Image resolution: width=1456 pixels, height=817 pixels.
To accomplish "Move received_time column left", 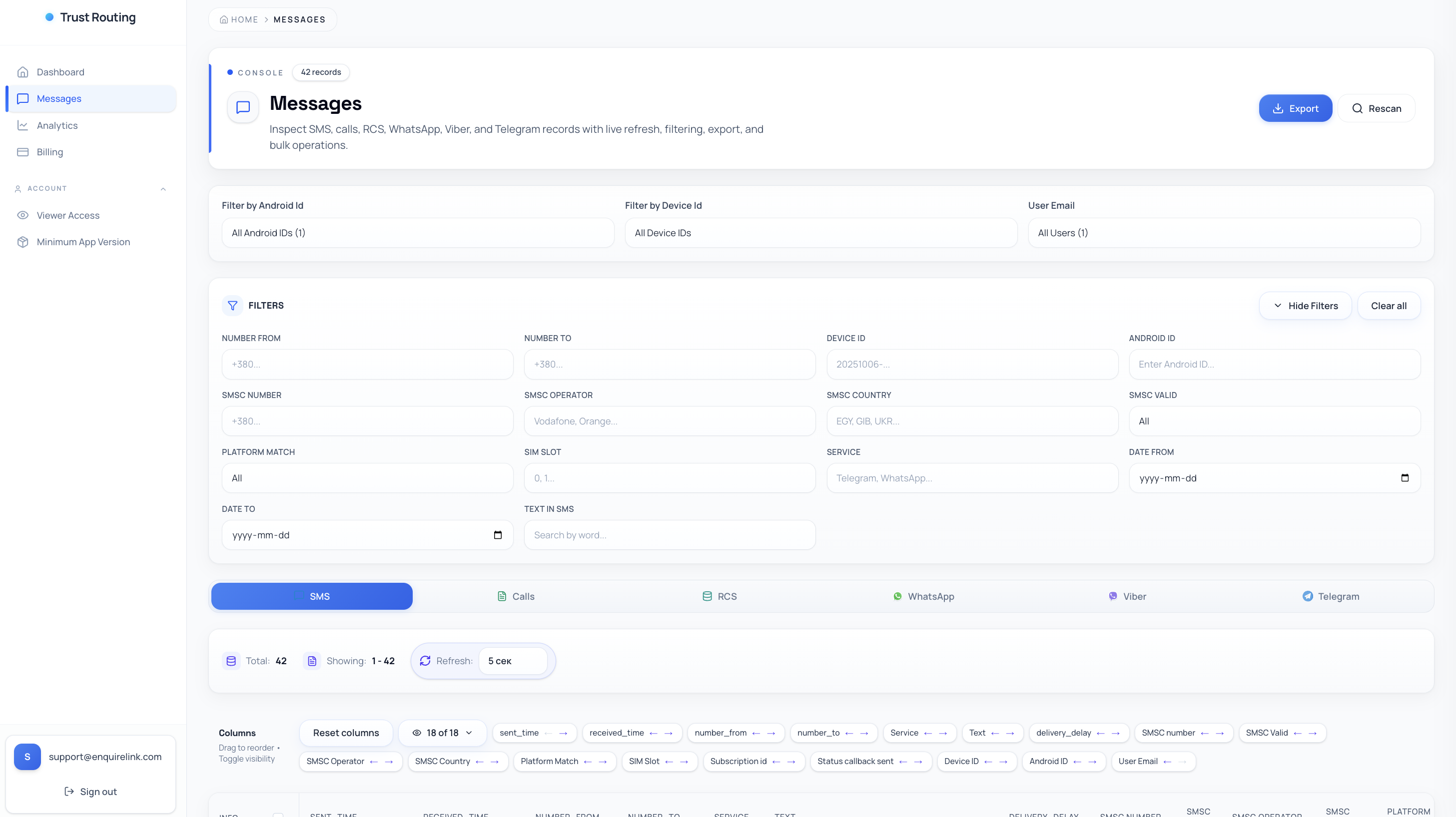I will point(654,733).
